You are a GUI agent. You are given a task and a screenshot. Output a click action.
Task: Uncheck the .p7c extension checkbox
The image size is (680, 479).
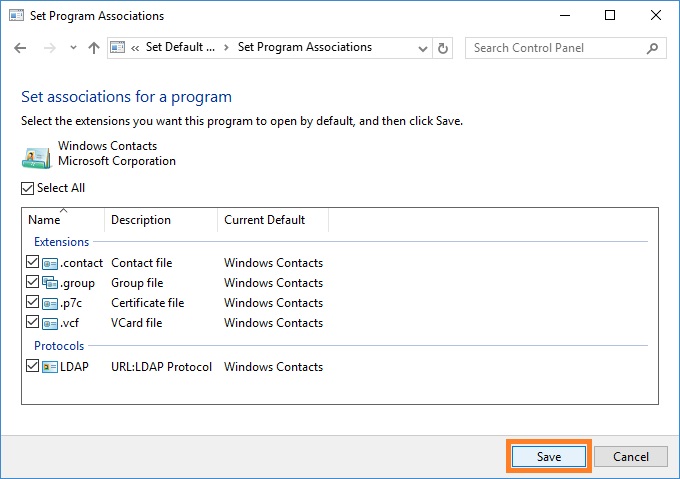point(32,302)
